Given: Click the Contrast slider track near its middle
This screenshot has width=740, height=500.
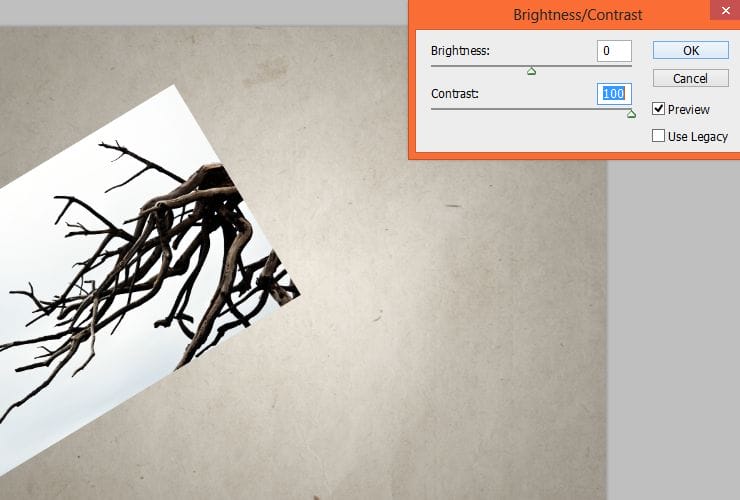Looking at the screenshot, I should [x=531, y=109].
